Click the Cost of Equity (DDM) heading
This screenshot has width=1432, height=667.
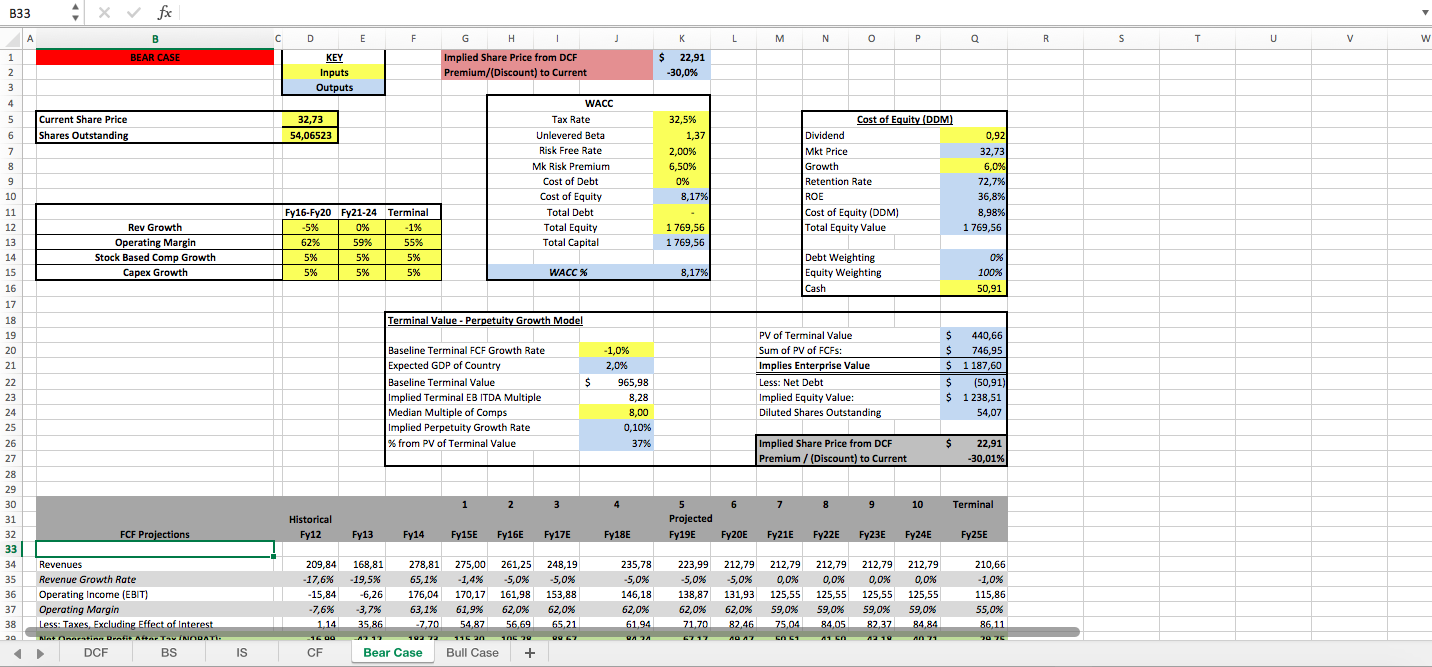[x=904, y=120]
